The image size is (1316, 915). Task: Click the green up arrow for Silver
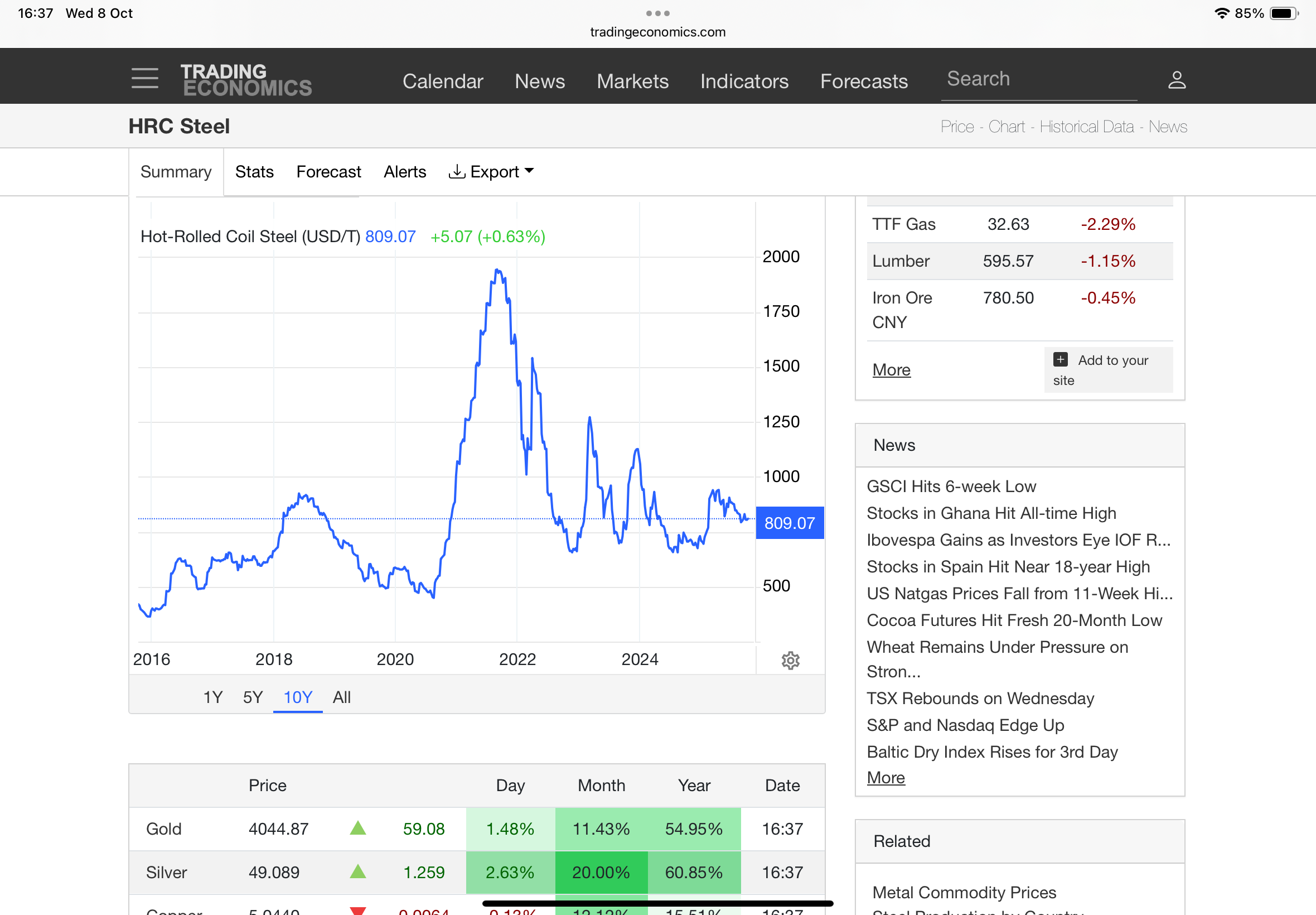point(357,871)
